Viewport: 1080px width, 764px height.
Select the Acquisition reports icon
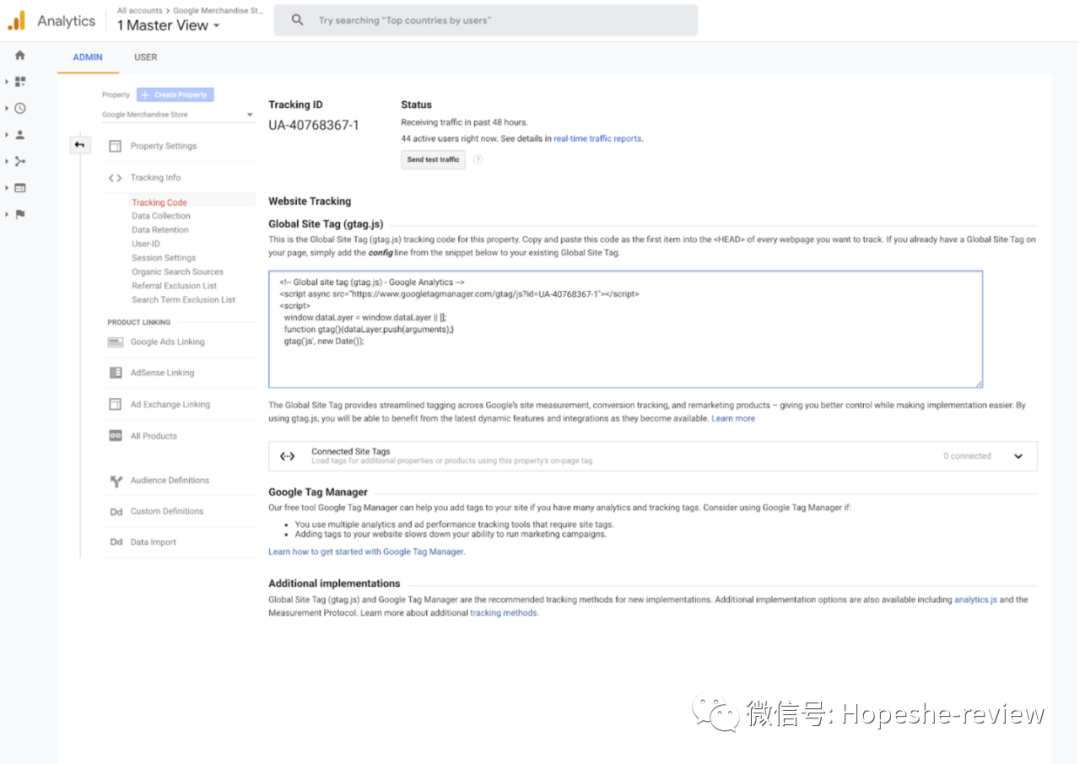[x=18, y=160]
